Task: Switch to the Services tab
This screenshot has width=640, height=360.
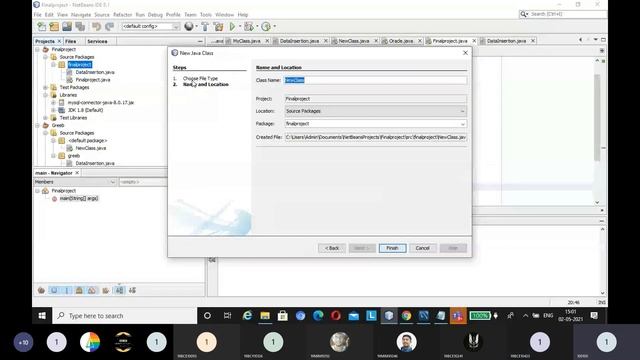Action: (97, 41)
